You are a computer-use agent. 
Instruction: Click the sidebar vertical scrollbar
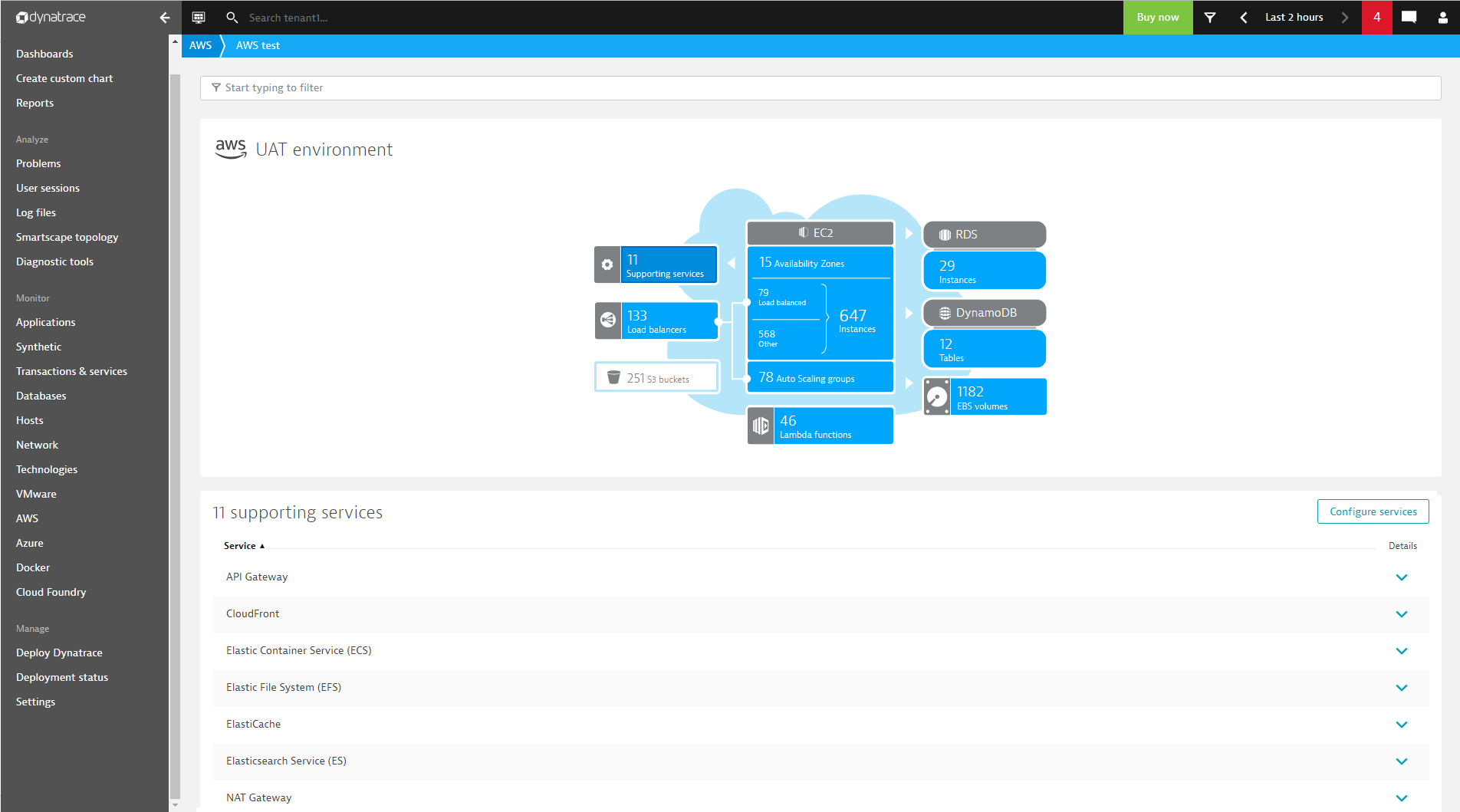[175, 437]
